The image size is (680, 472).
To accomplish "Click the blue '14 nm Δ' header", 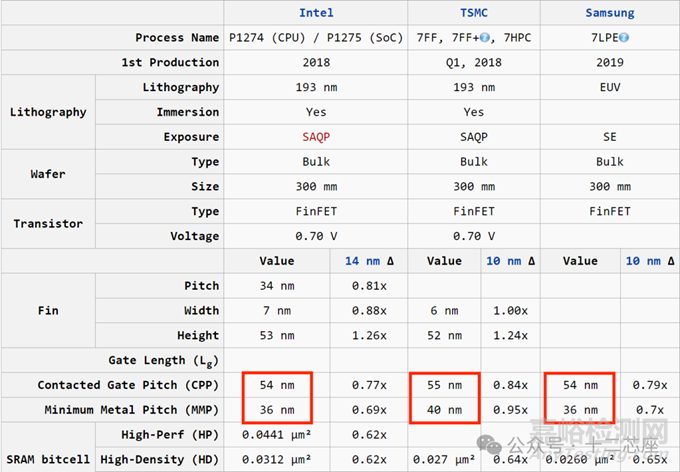I will (366, 261).
